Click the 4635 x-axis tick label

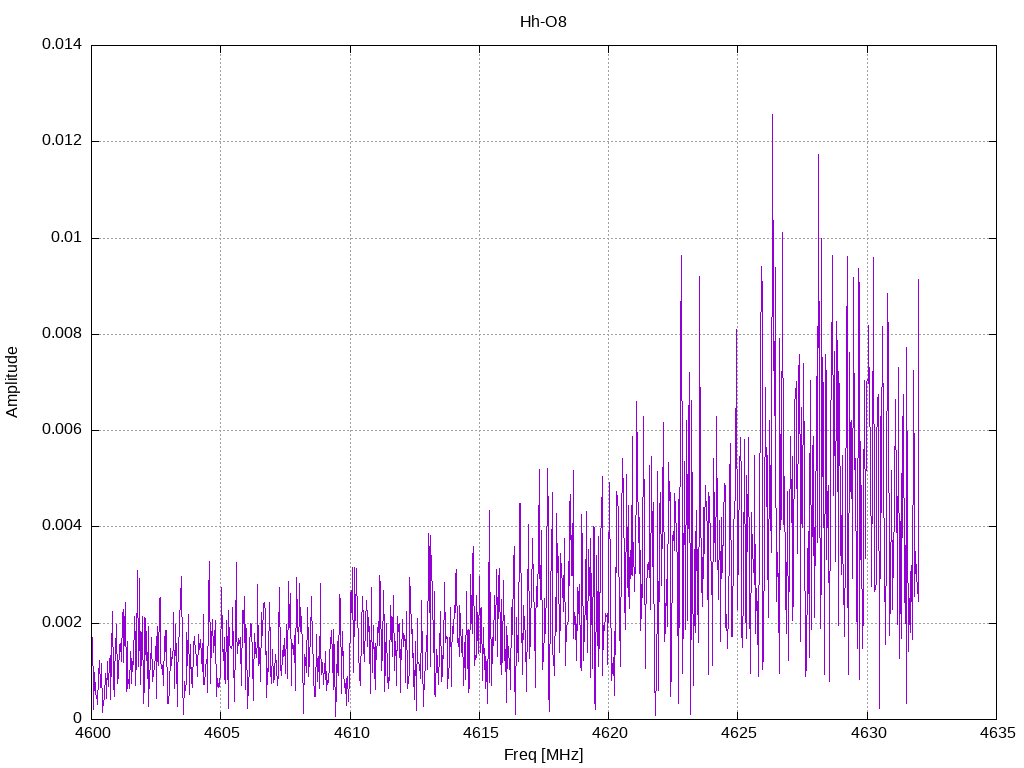(995, 733)
